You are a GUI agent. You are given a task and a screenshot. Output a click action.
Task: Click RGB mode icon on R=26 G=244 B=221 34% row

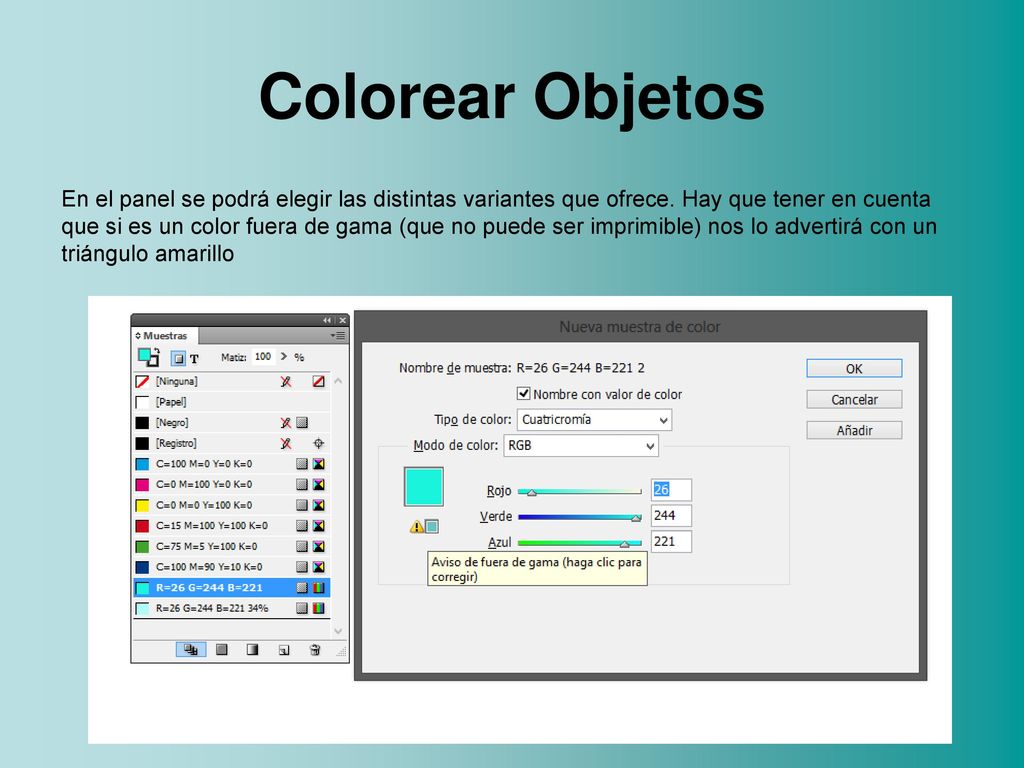pos(318,608)
